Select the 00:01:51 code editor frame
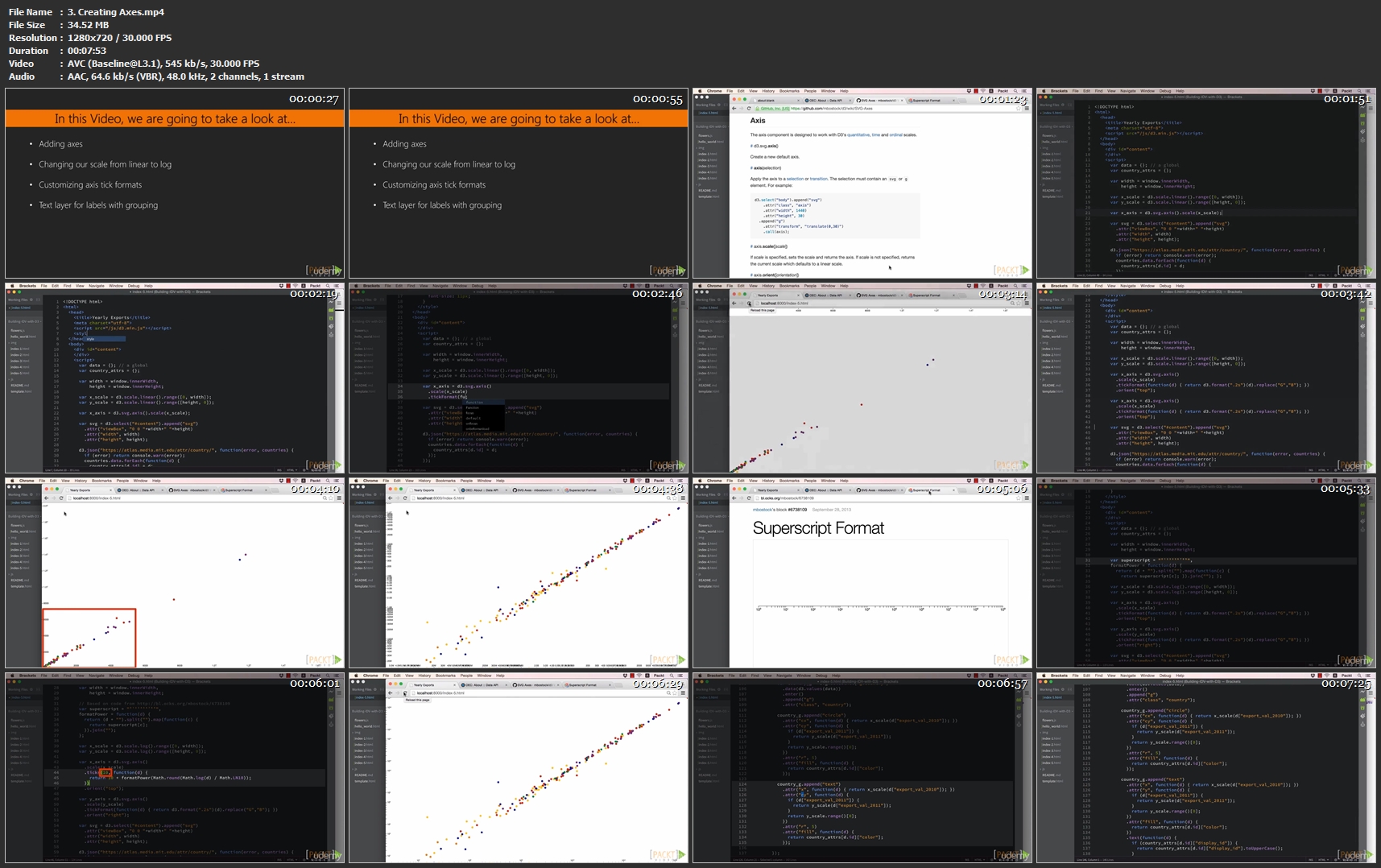 pyautogui.click(x=1206, y=183)
